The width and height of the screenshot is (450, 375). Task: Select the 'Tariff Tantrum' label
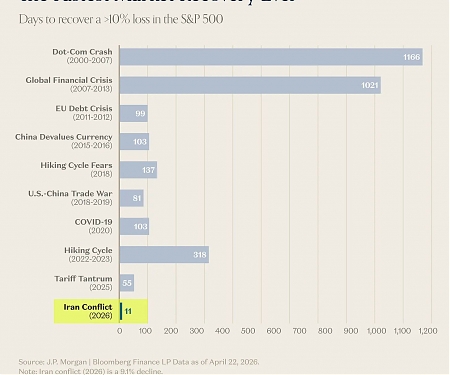(x=83, y=279)
